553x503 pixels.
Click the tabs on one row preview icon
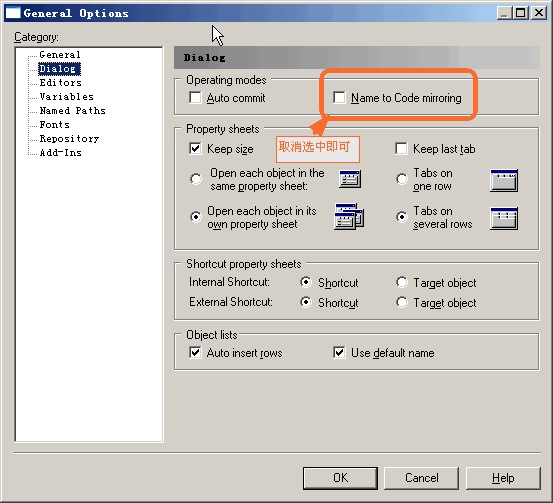504,180
